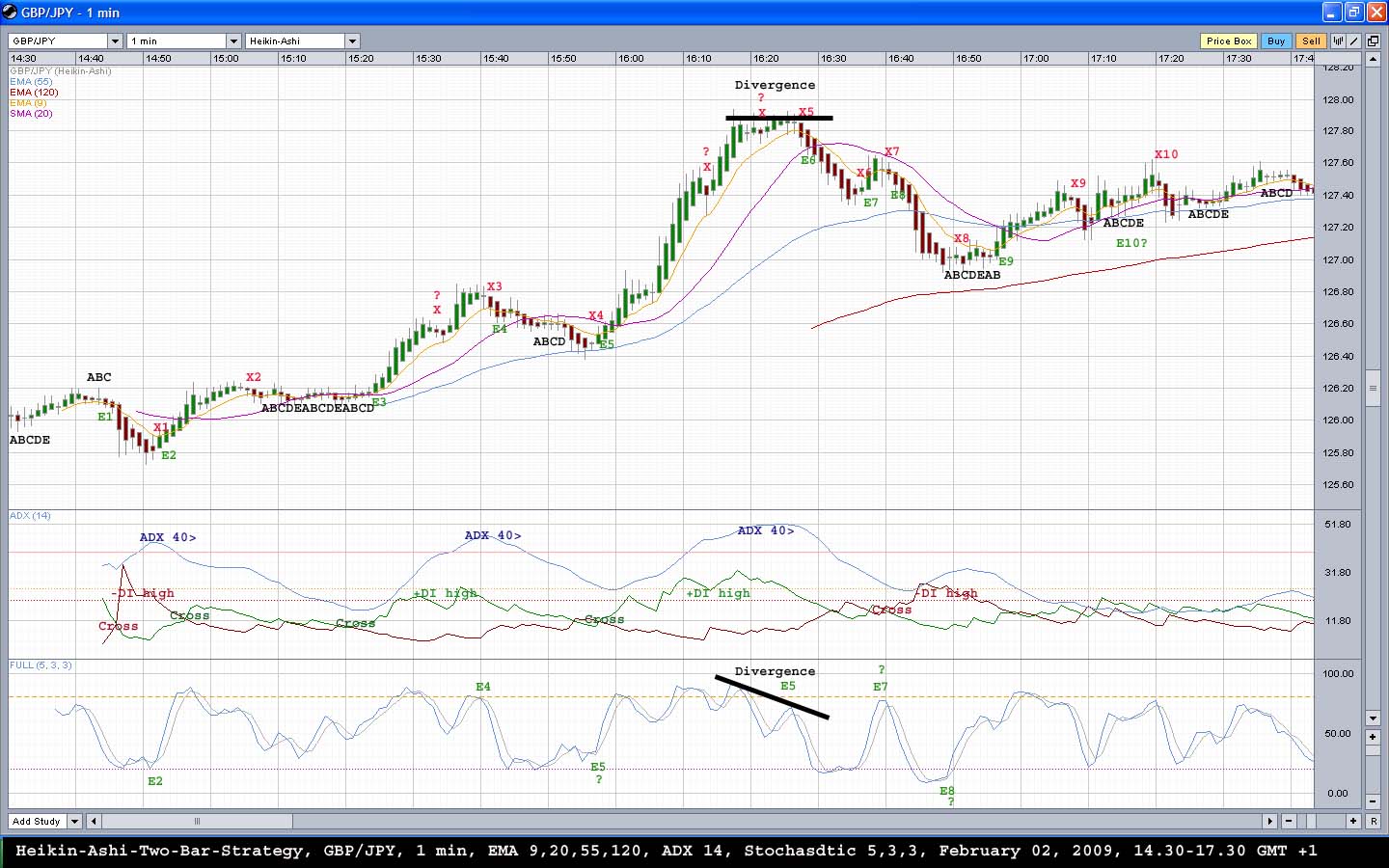Click the ABCDEABCDEABCD annotation
The width and height of the screenshot is (1389, 868).
pyautogui.click(x=317, y=408)
